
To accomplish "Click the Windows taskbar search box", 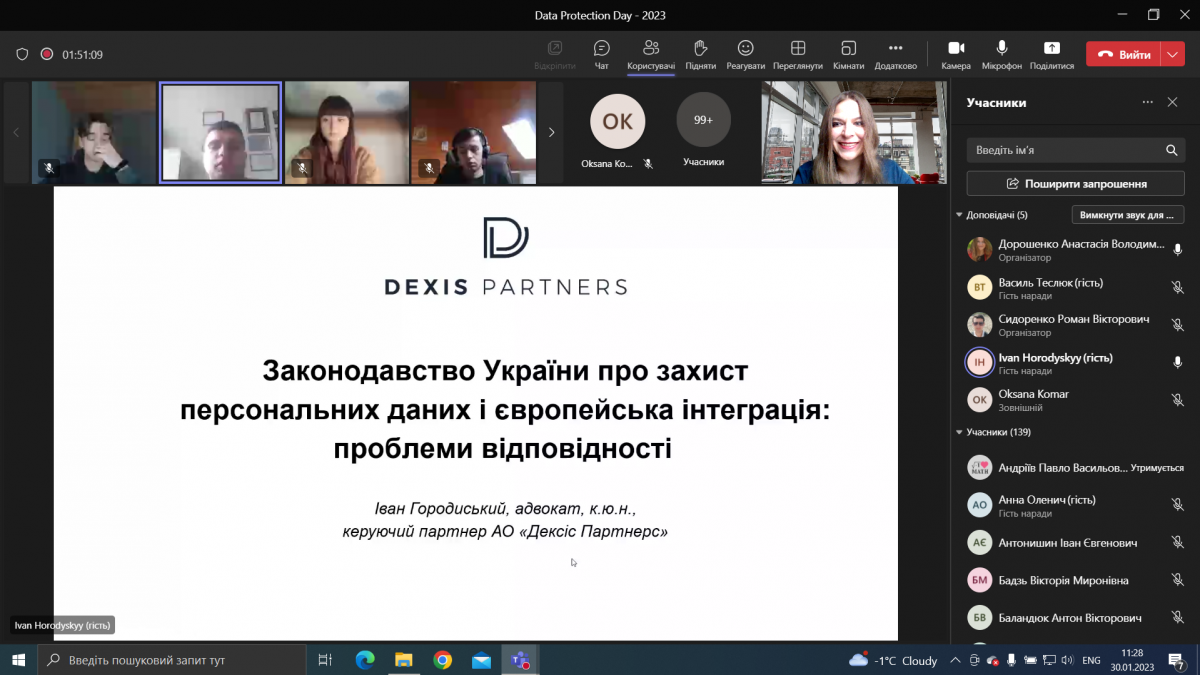I will [172, 660].
